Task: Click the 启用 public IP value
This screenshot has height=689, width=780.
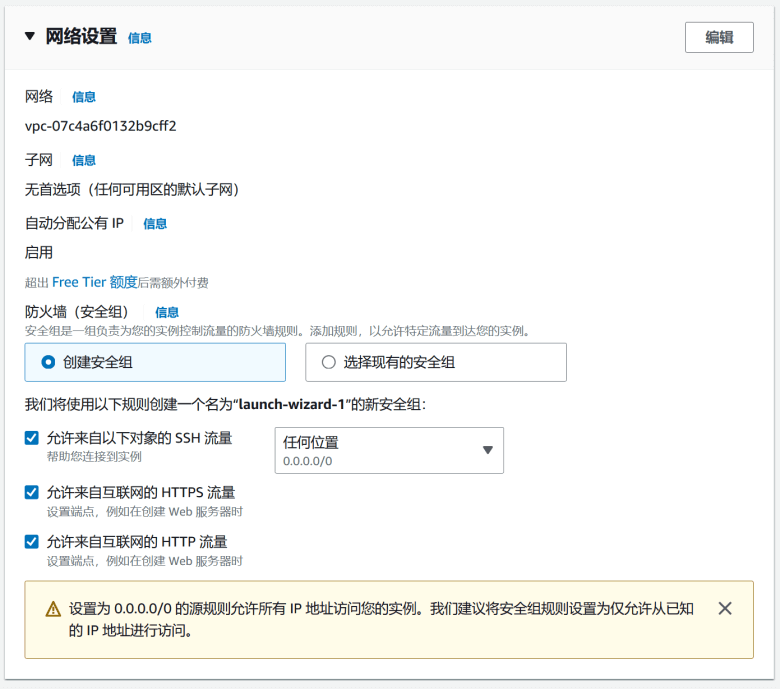Action: [39, 253]
